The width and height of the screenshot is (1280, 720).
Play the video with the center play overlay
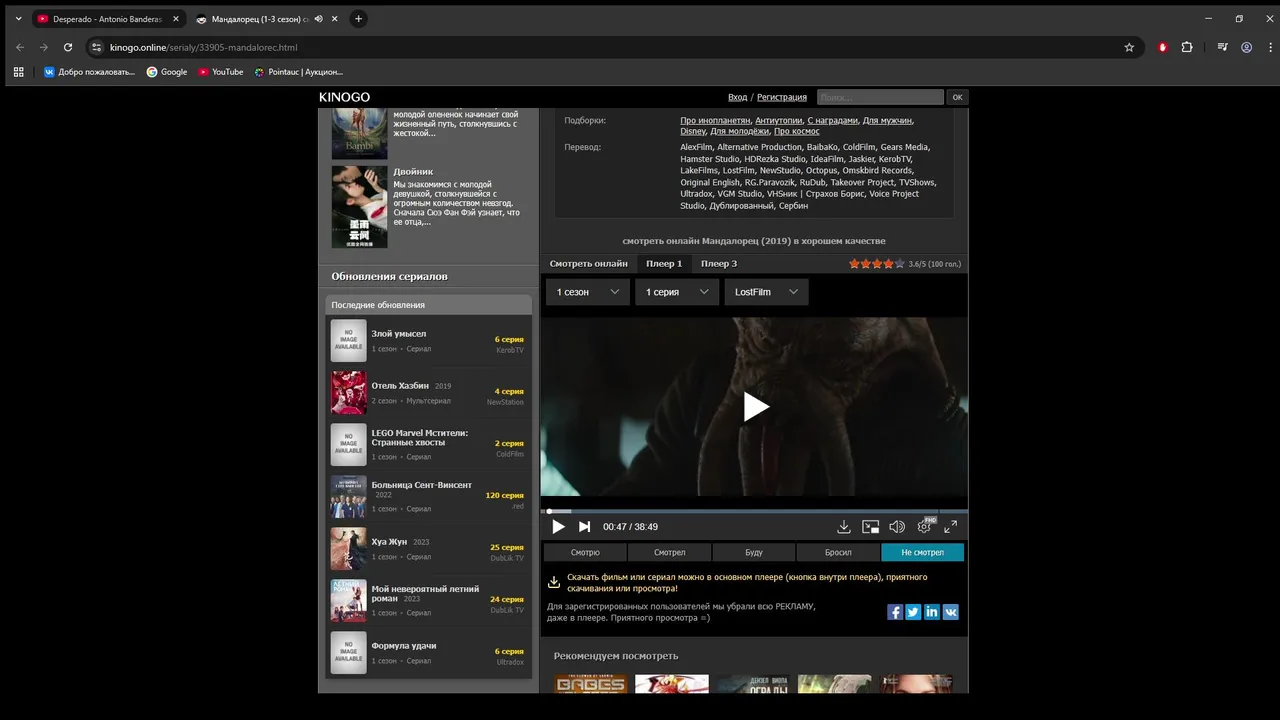click(756, 407)
